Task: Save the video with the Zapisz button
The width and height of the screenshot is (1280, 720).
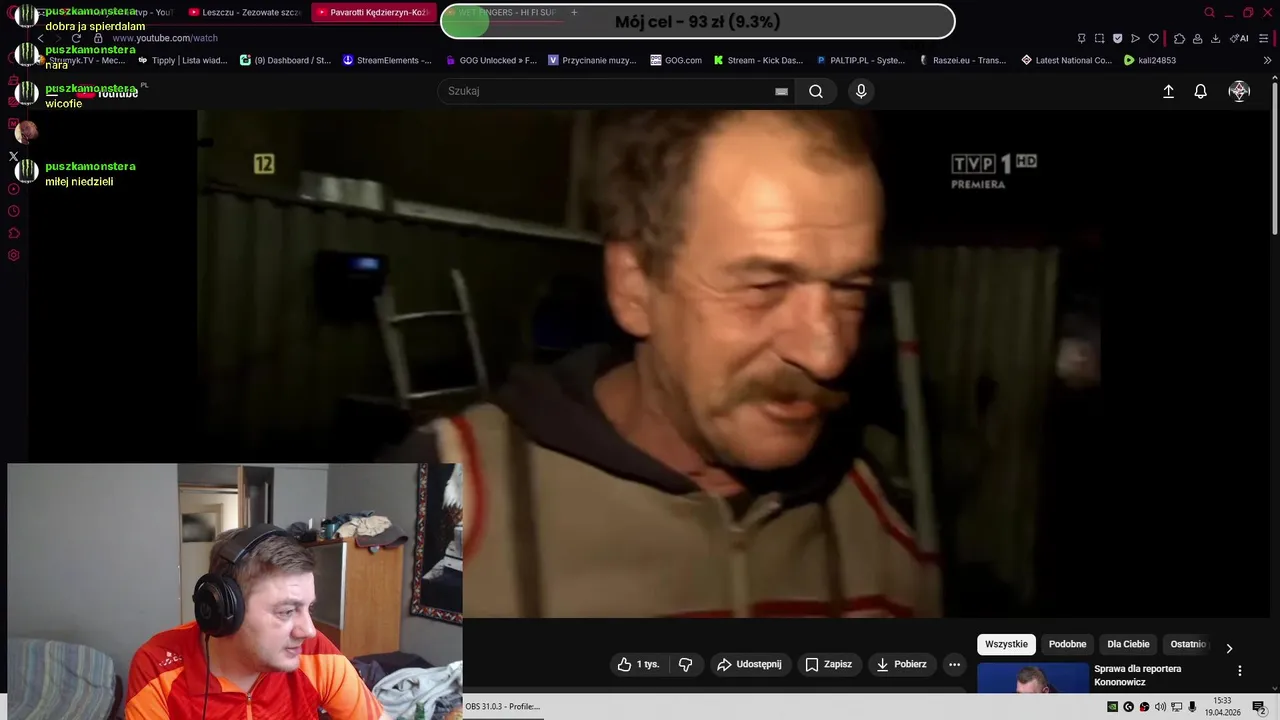Action: [829, 664]
